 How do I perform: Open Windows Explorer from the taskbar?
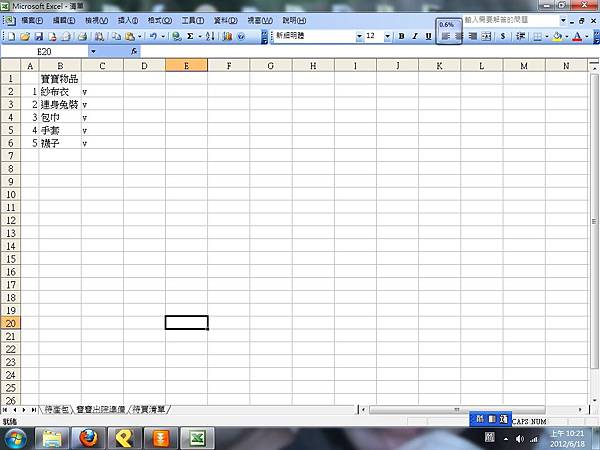coord(52,439)
